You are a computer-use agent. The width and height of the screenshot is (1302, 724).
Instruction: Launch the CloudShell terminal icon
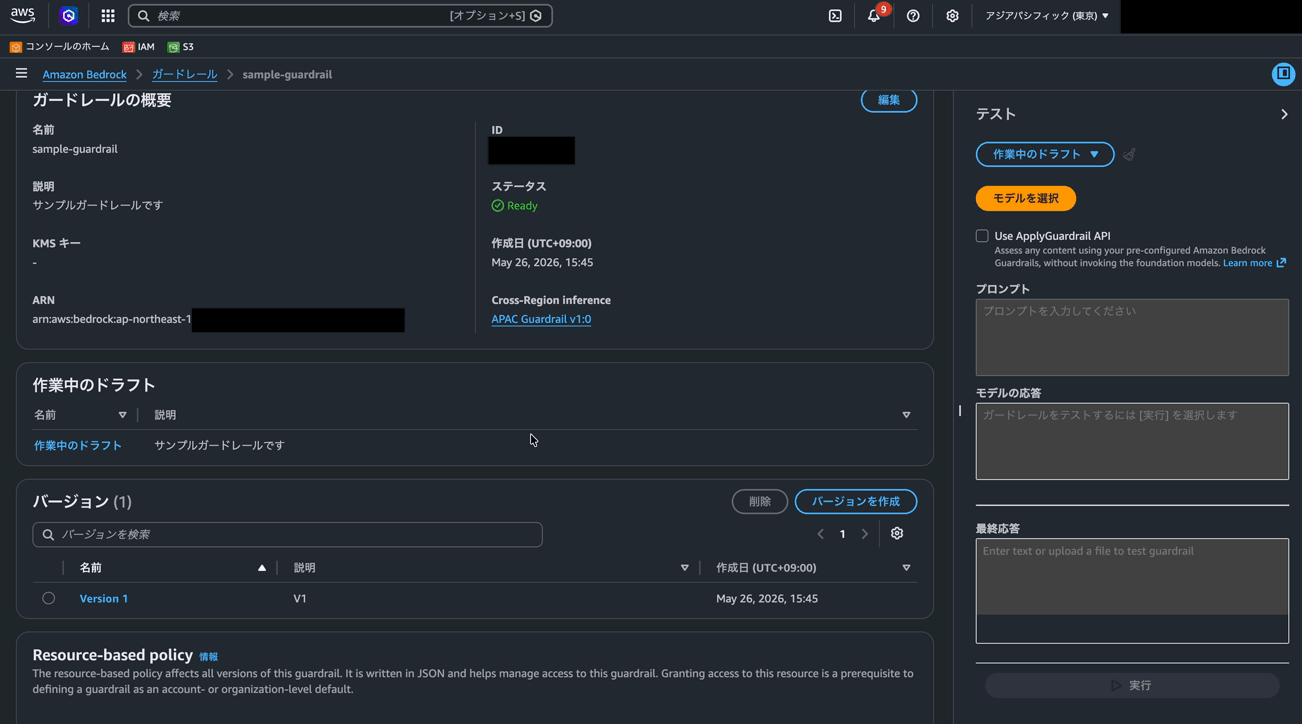click(835, 16)
